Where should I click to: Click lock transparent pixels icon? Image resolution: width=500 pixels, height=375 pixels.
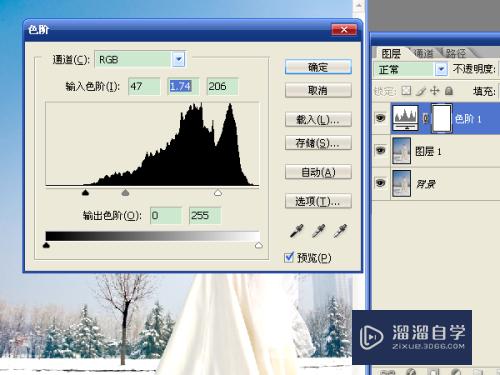tap(406, 91)
